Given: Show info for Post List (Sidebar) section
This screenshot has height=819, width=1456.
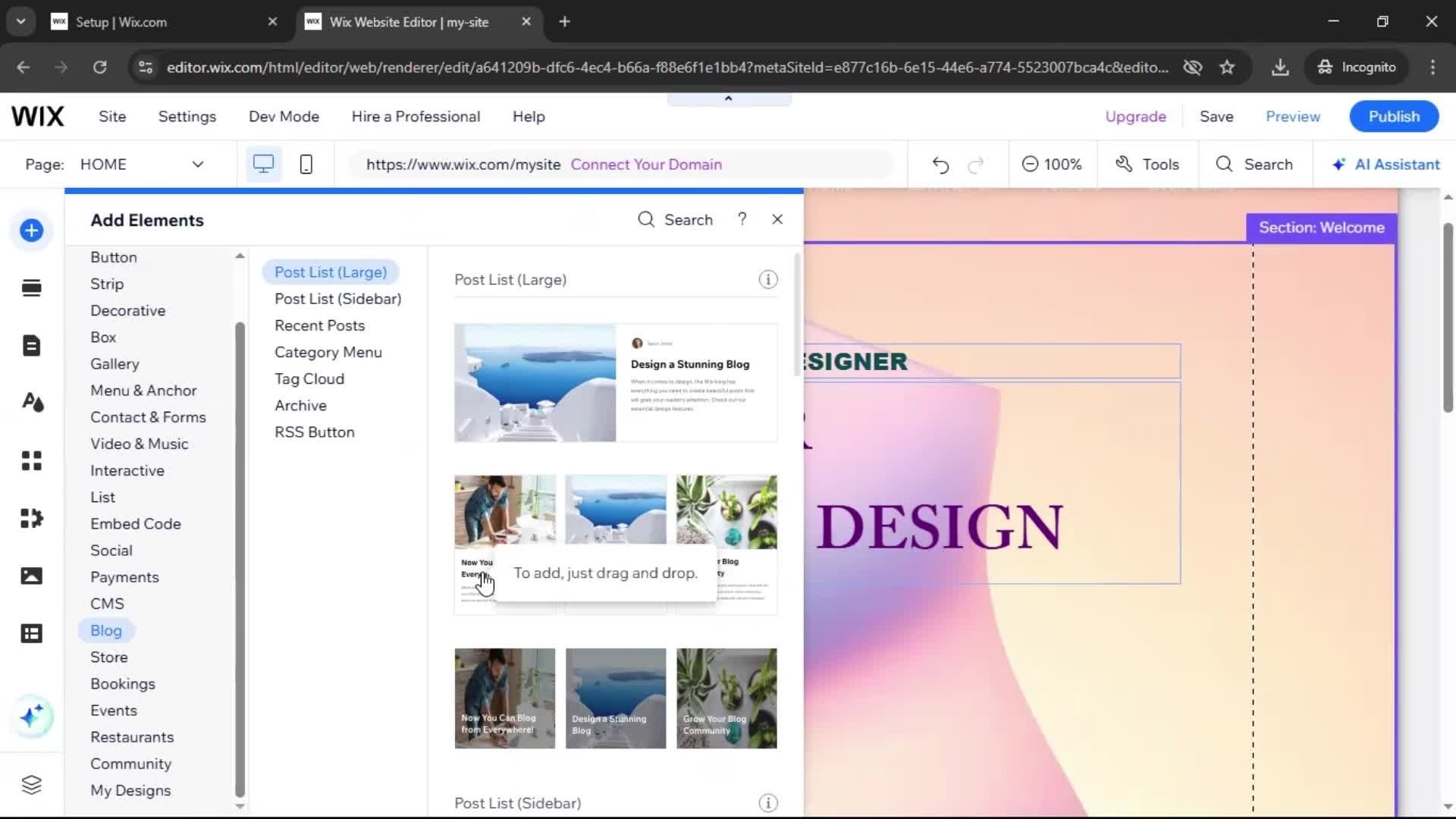Looking at the screenshot, I should [x=768, y=803].
